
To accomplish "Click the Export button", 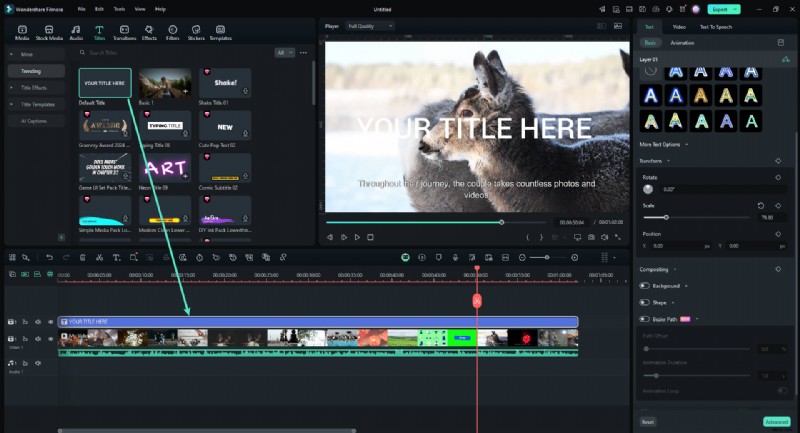I will 723,9.
